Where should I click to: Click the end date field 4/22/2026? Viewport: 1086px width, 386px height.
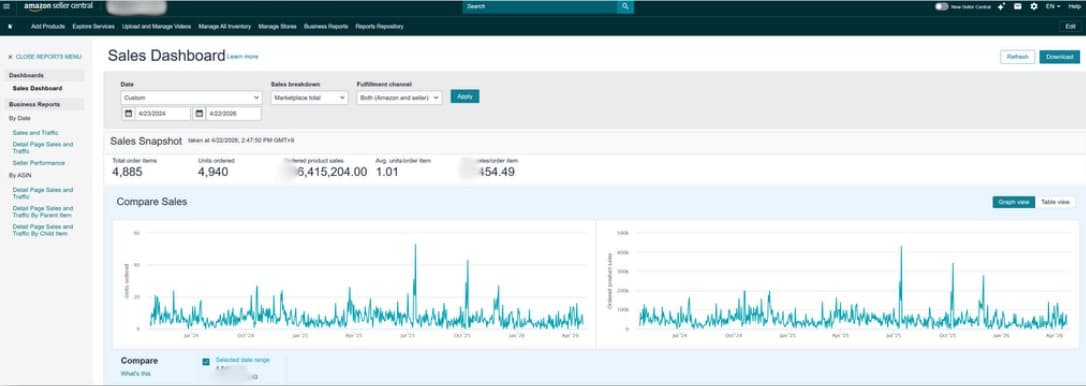tap(233, 114)
